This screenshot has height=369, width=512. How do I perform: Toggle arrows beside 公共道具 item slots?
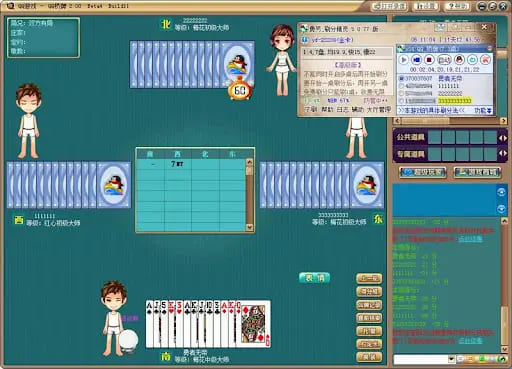pos(502,138)
